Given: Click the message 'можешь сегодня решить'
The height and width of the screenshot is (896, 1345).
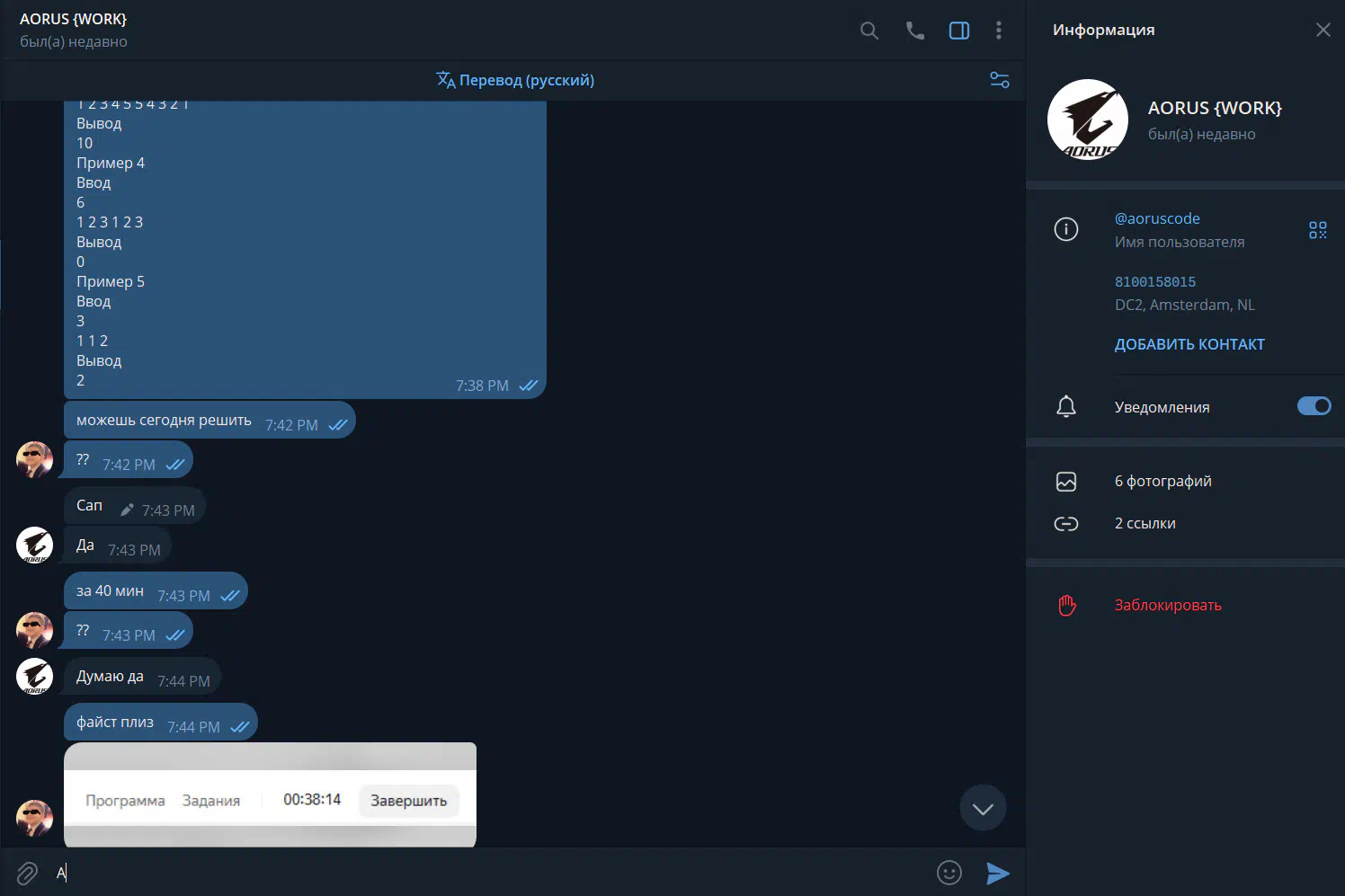Looking at the screenshot, I should point(209,420).
